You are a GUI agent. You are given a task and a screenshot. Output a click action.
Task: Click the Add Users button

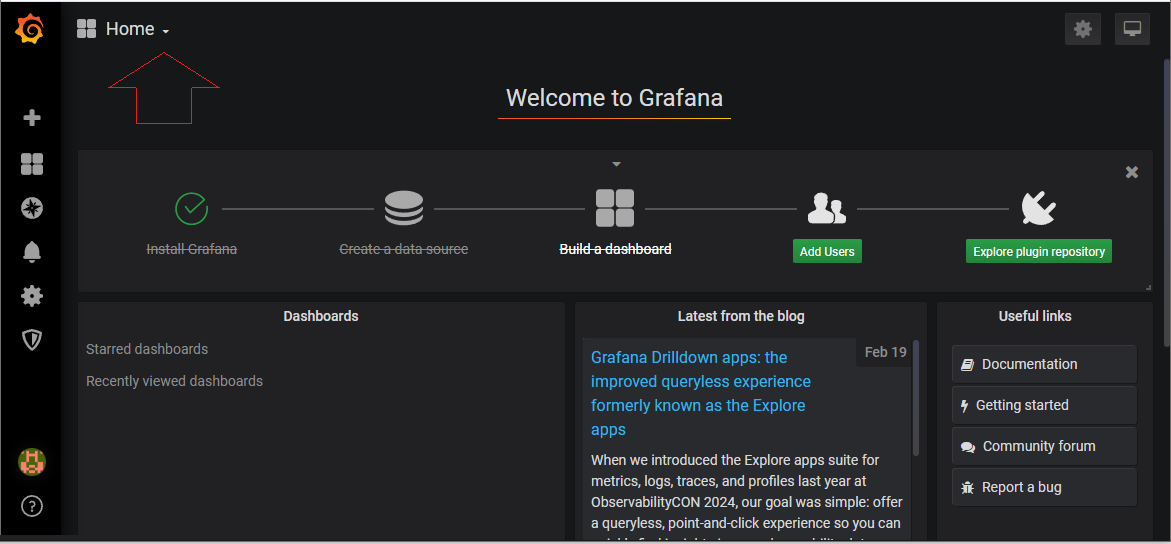click(827, 251)
